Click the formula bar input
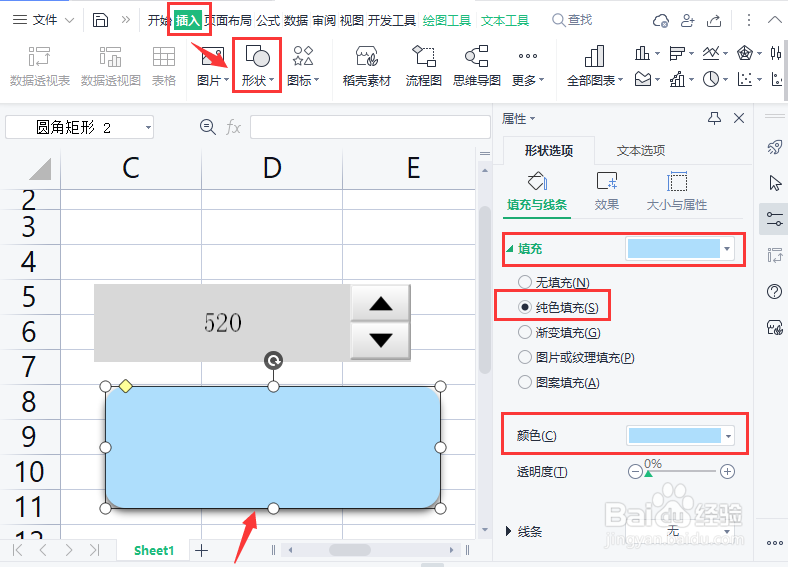 [x=370, y=127]
